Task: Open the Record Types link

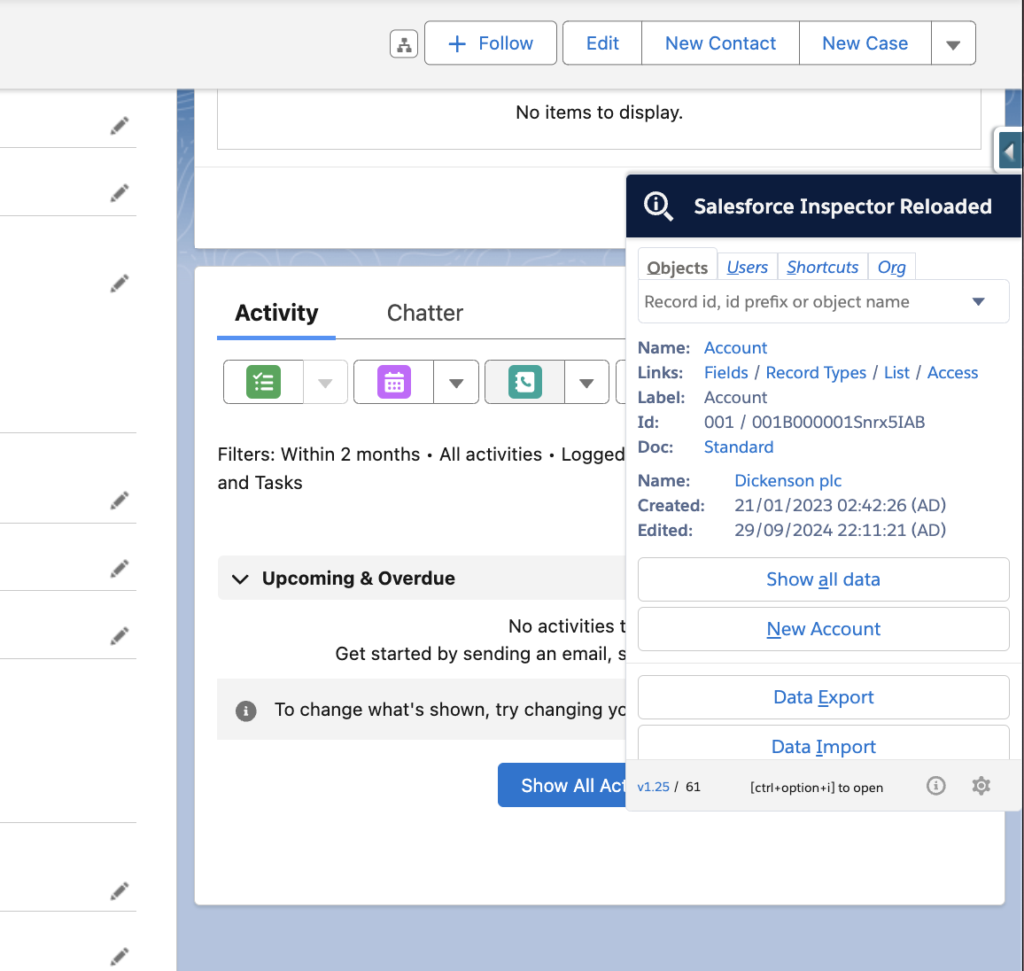Action: (816, 373)
